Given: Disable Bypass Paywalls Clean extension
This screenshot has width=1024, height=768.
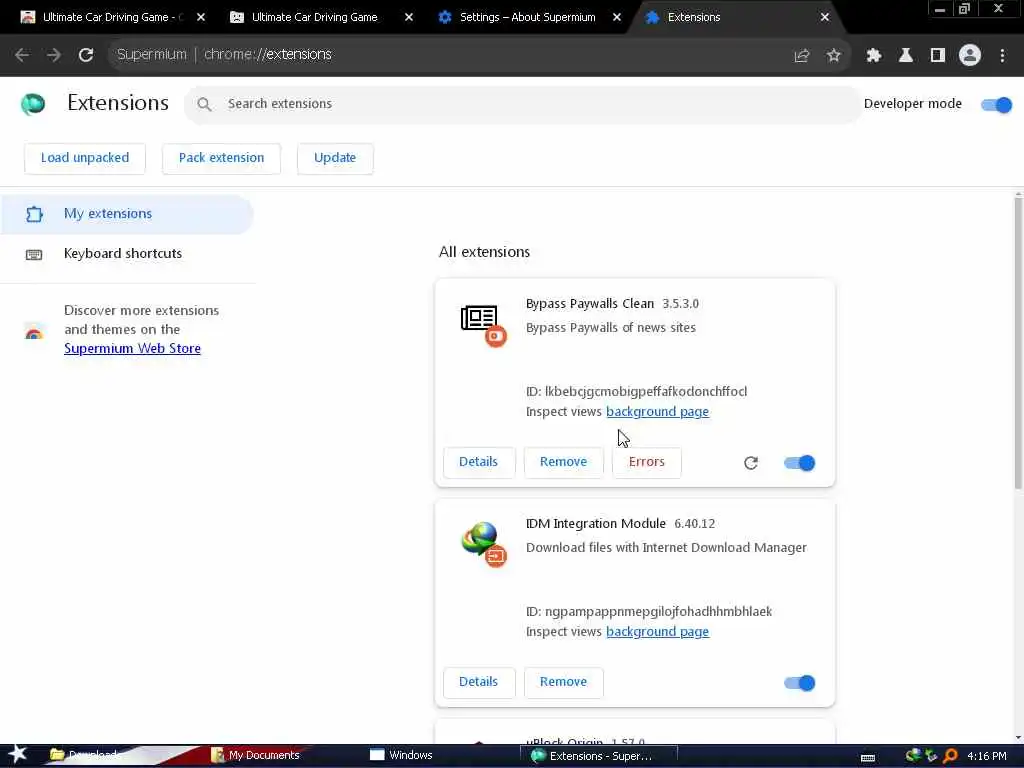Looking at the screenshot, I should click(x=800, y=463).
